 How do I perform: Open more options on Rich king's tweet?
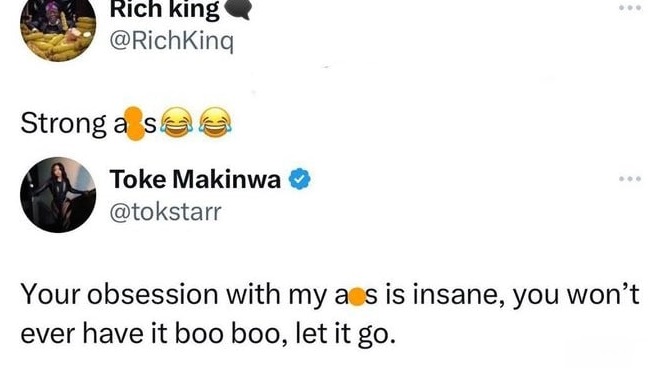coord(630,8)
